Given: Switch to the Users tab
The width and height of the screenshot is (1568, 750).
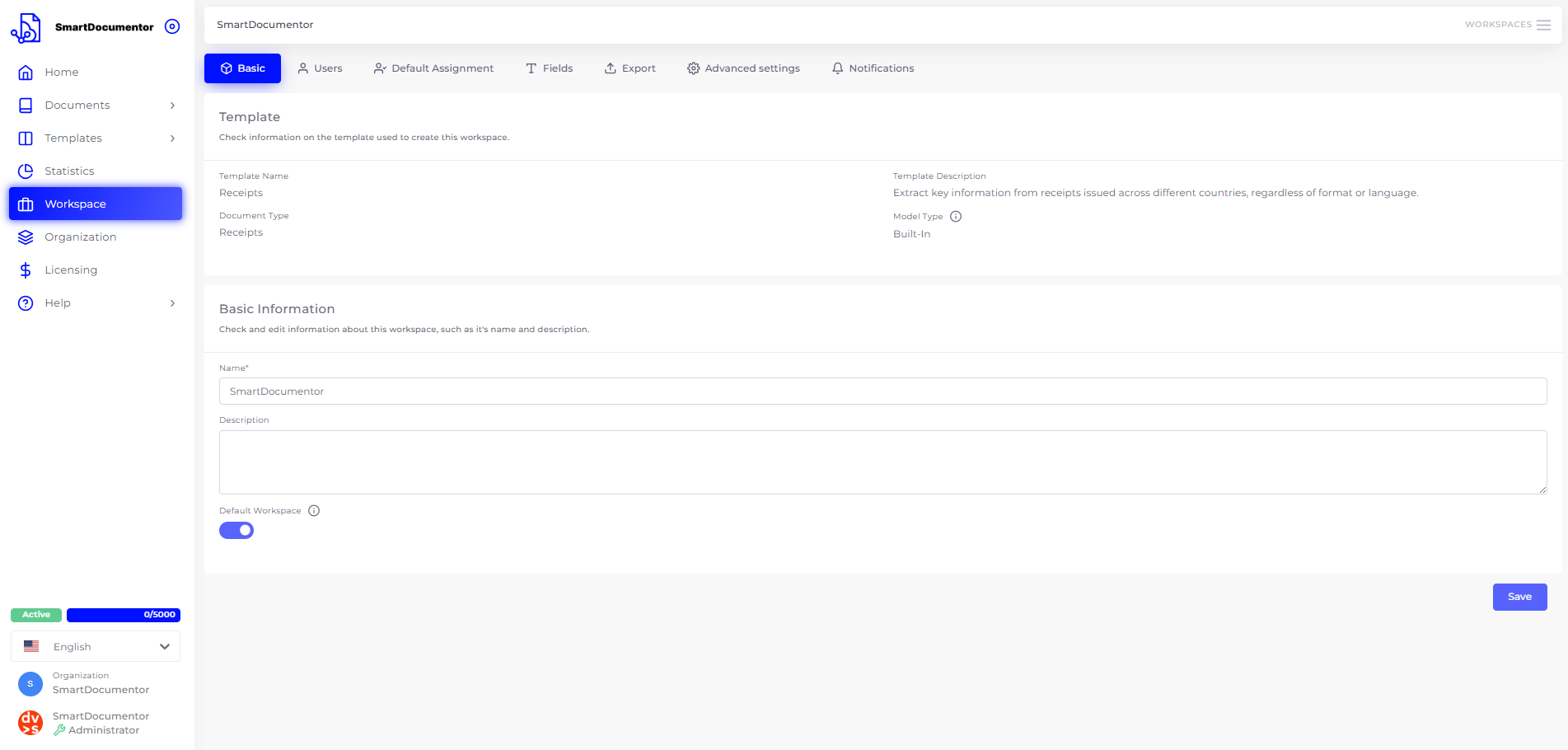Looking at the screenshot, I should [x=320, y=68].
